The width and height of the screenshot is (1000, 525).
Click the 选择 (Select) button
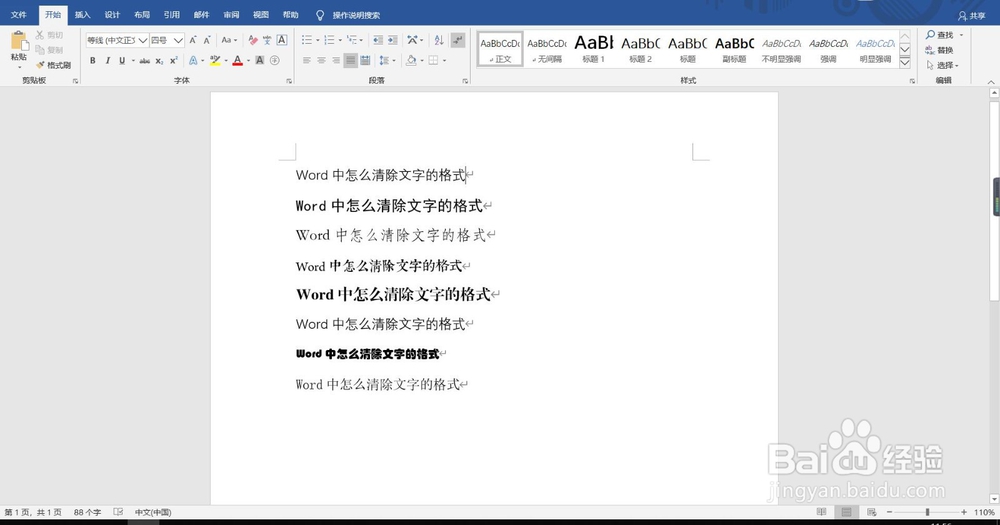(x=943, y=65)
